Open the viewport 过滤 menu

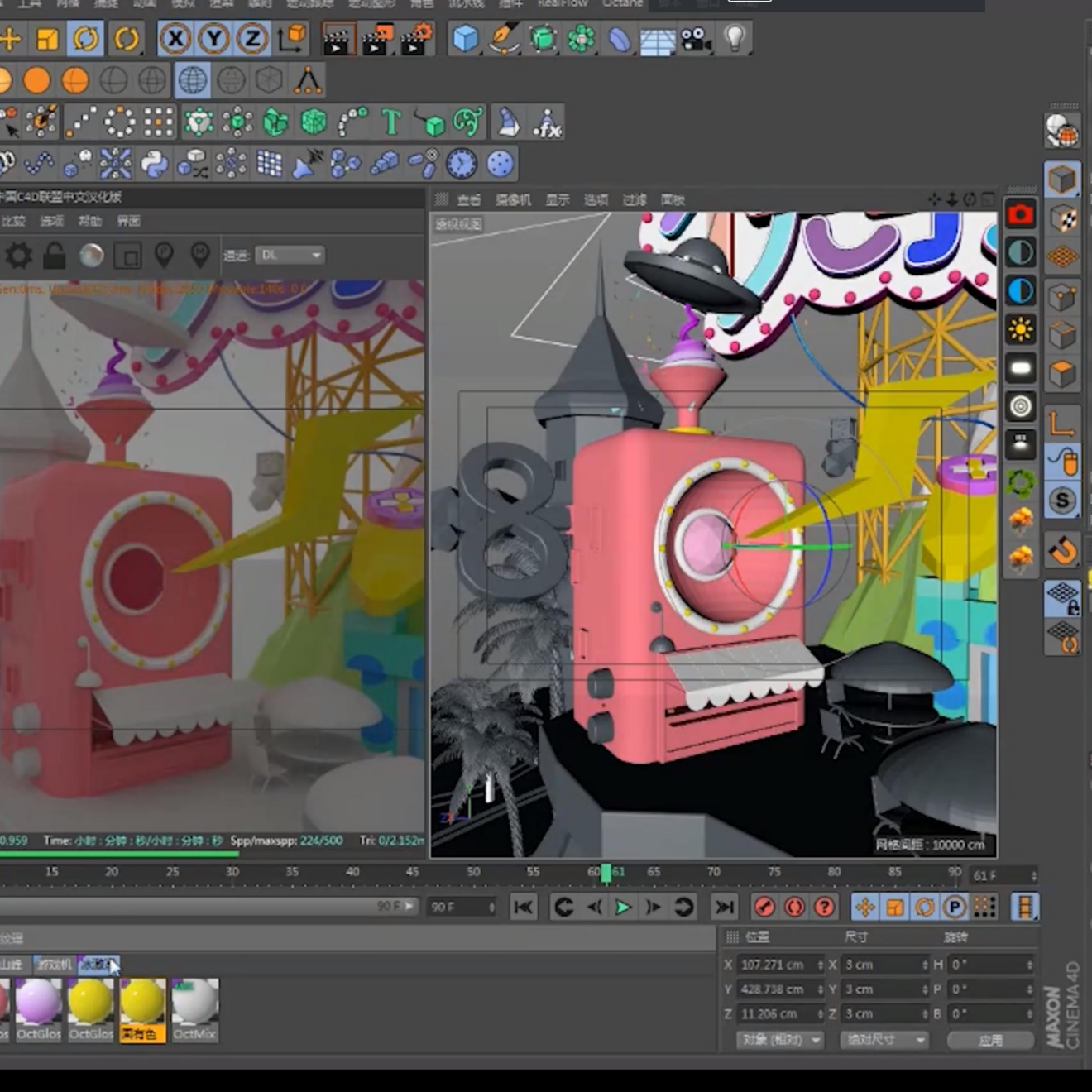pyautogui.click(x=635, y=200)
